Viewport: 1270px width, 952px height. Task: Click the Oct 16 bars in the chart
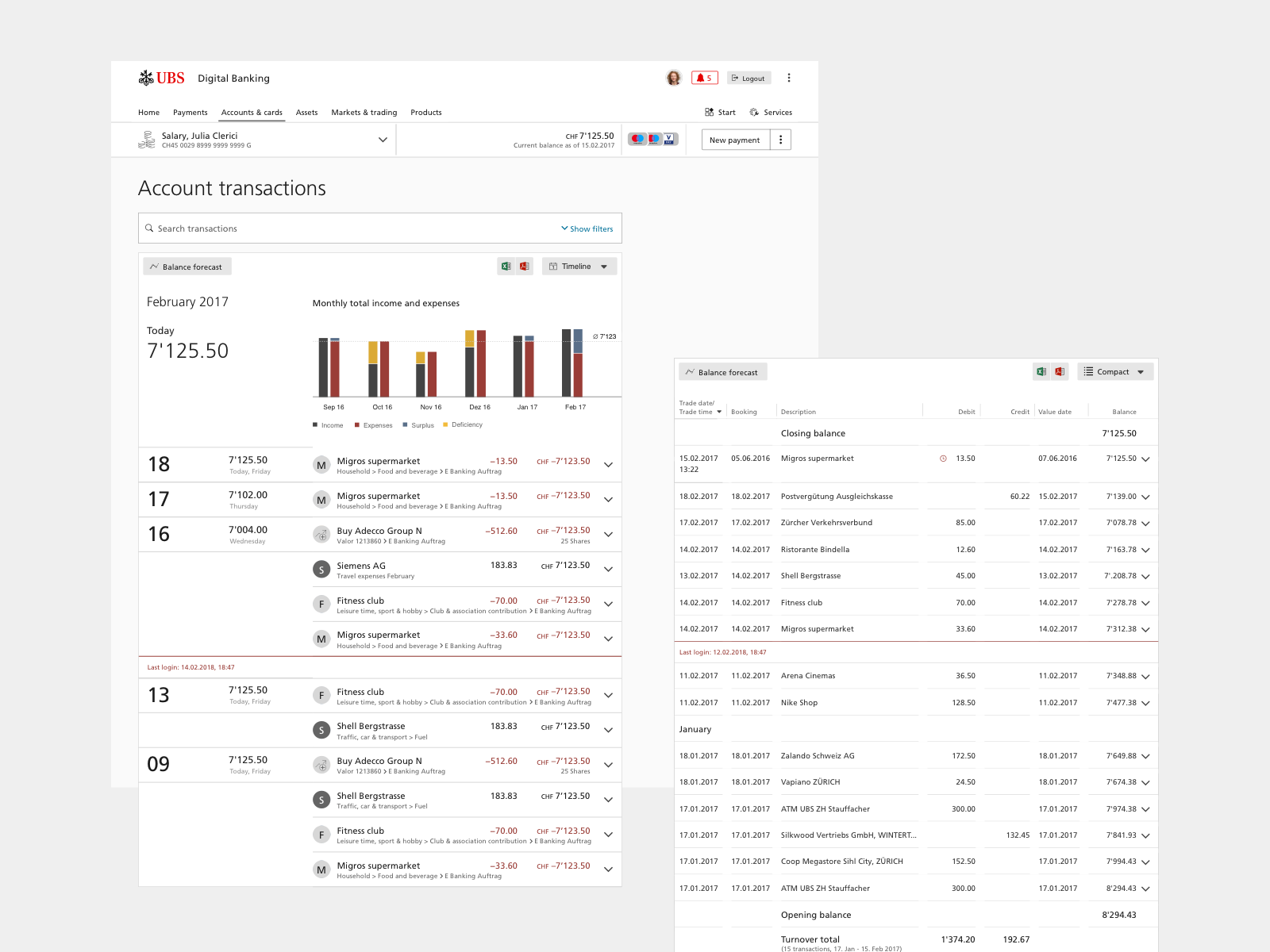(x=379, y=369)
